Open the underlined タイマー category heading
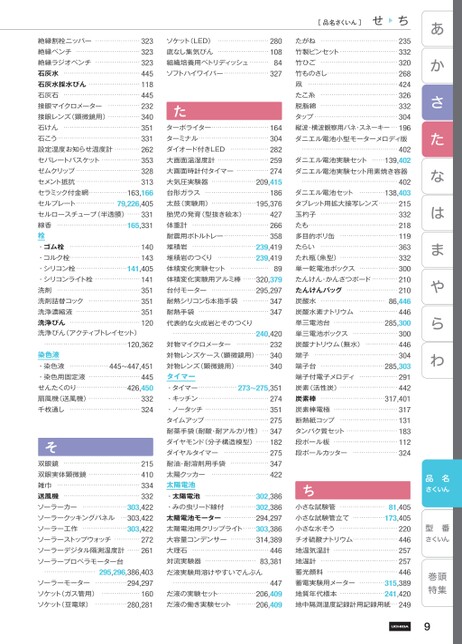Image resolution: width=462 pixels, height=644 pixels. pos(181,377)
